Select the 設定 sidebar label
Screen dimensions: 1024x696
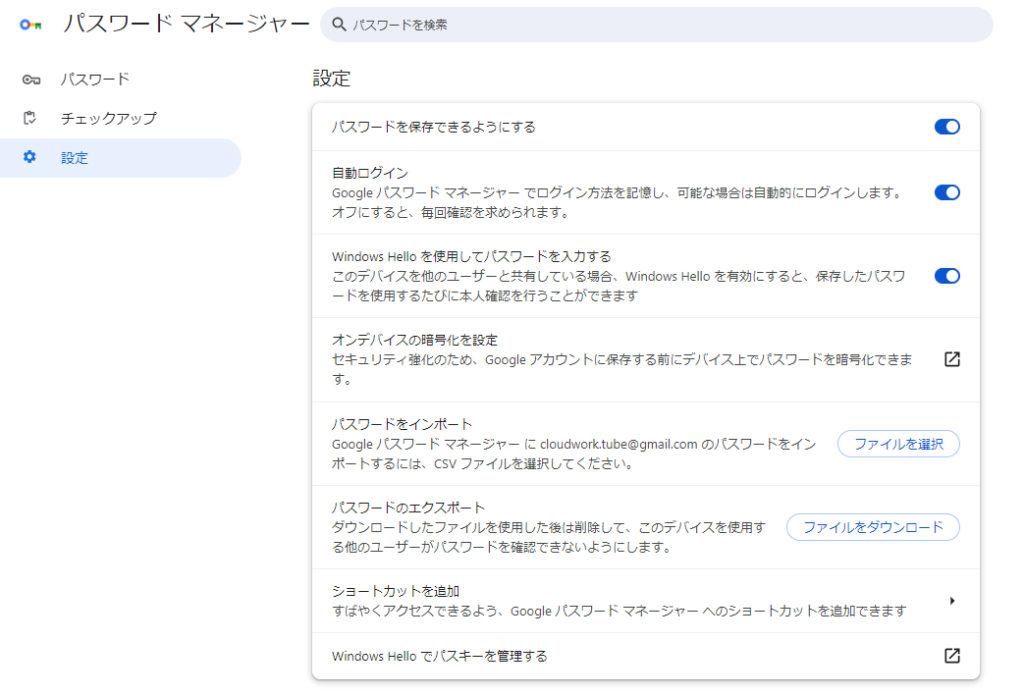tap(74, 158)
